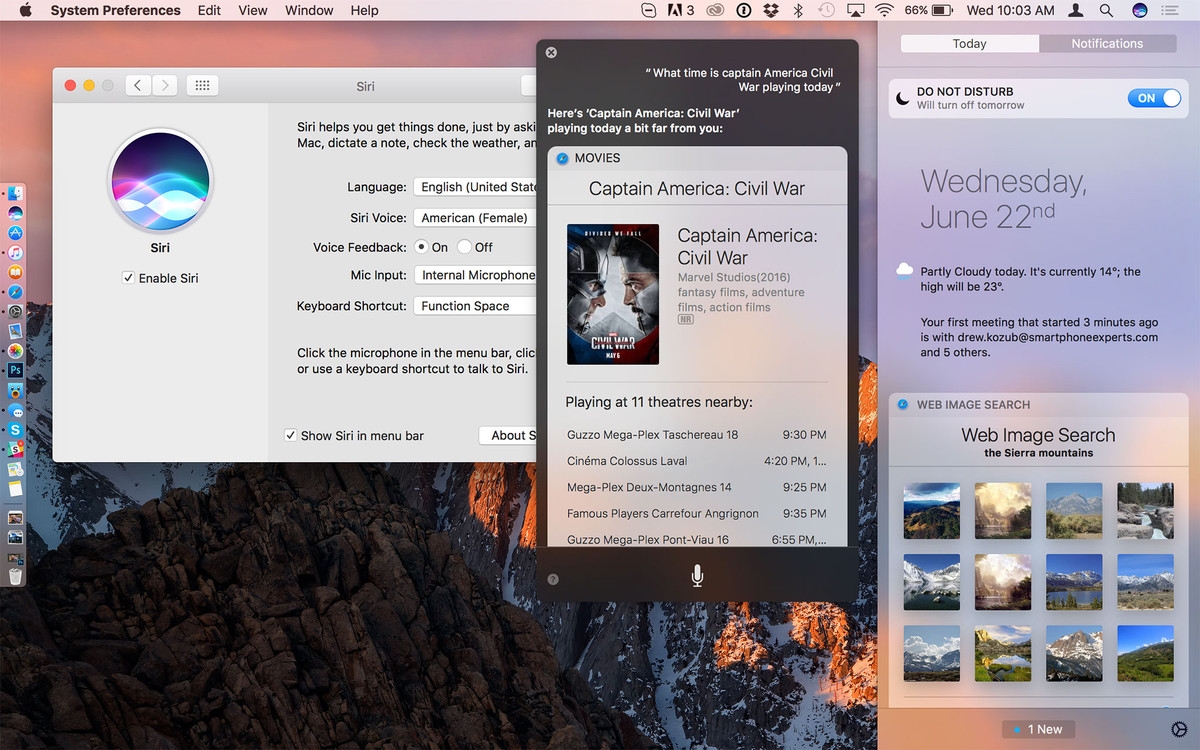Change the Siri Voice selection
The width and height of the screenshot is (1200, 750).
(475, 217)
